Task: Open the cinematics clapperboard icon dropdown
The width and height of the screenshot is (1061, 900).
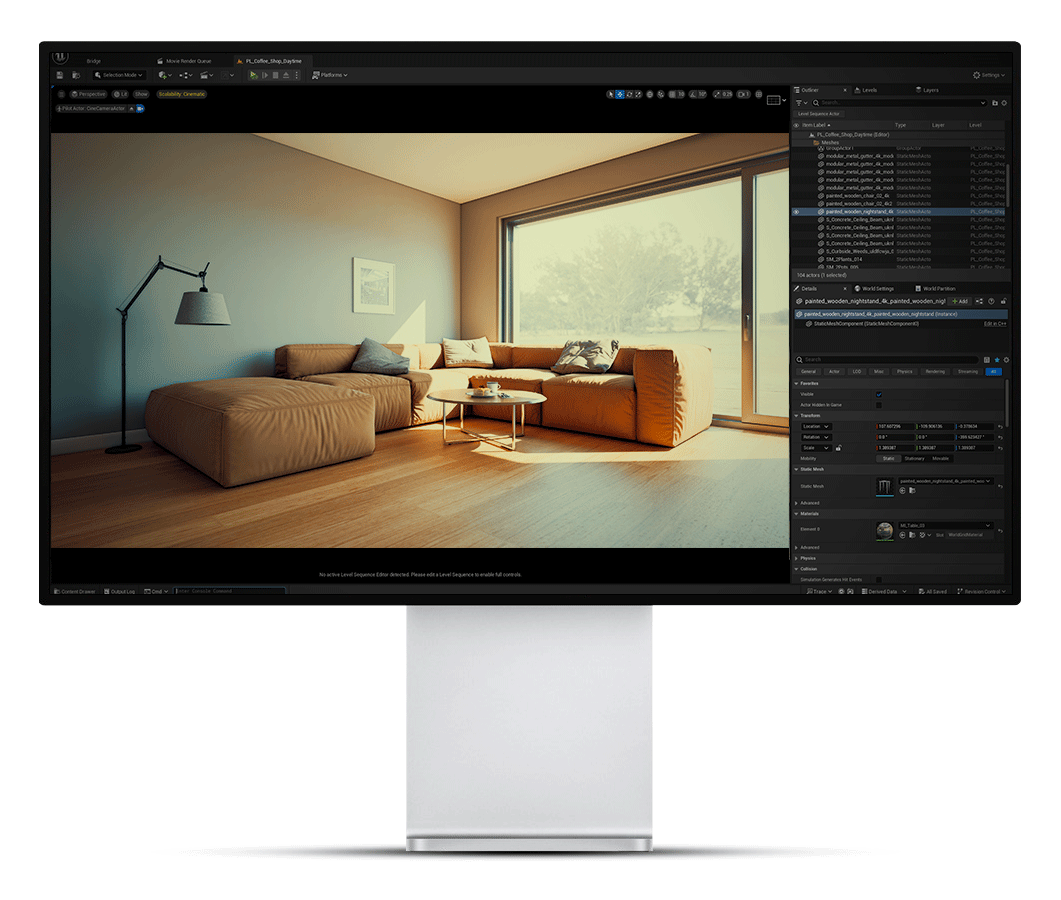Action: pos(206,75)
